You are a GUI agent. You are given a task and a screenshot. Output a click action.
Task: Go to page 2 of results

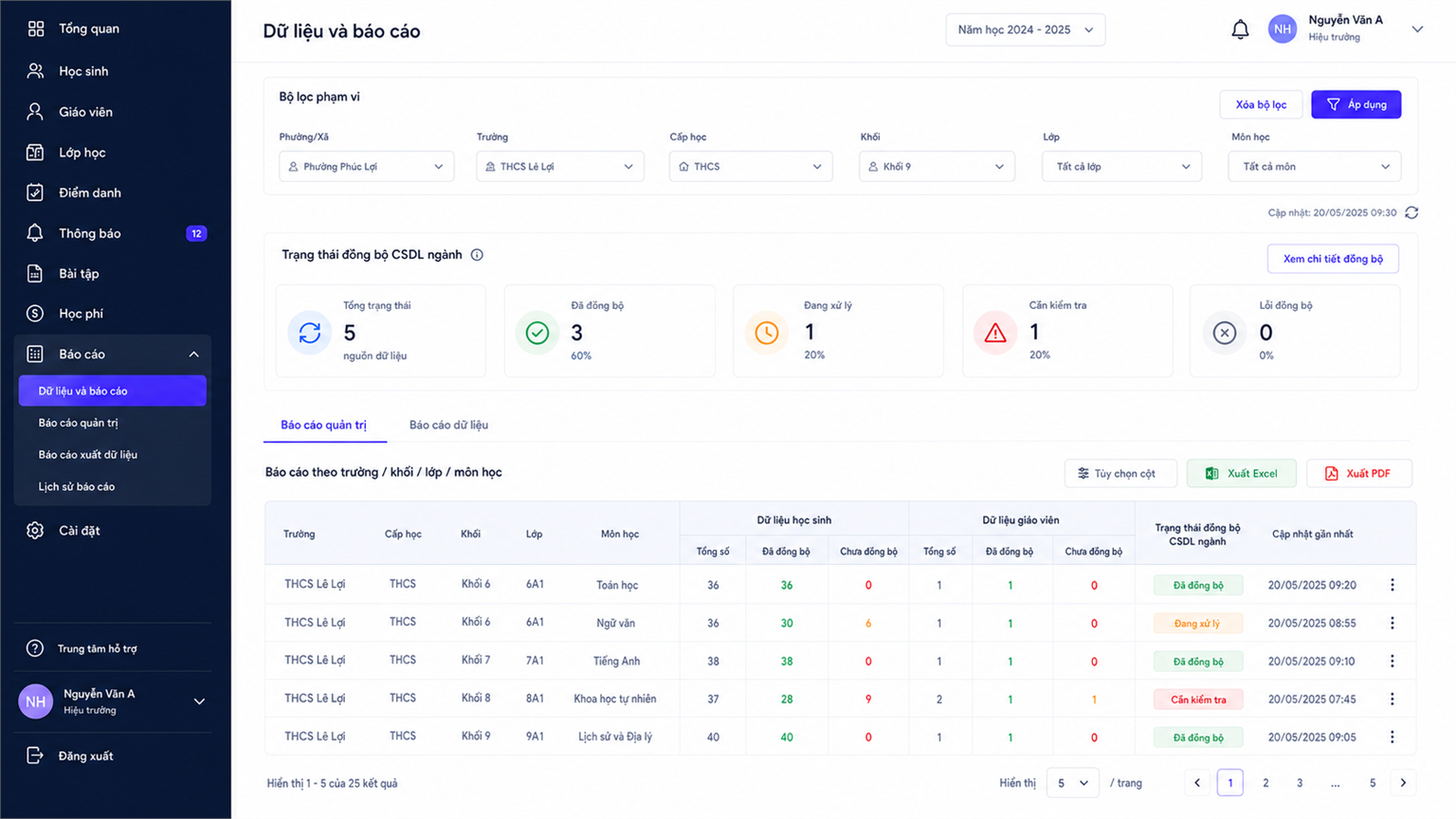(x=1265, y=783)
